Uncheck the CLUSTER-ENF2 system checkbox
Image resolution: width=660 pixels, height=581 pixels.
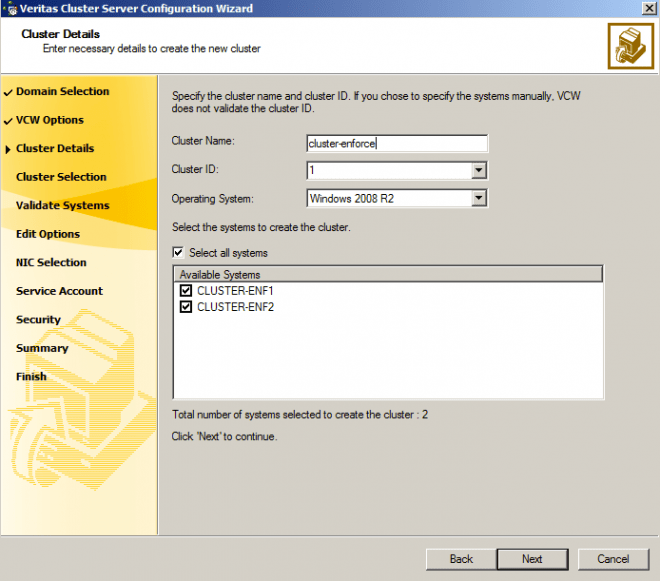click(186, 306)
